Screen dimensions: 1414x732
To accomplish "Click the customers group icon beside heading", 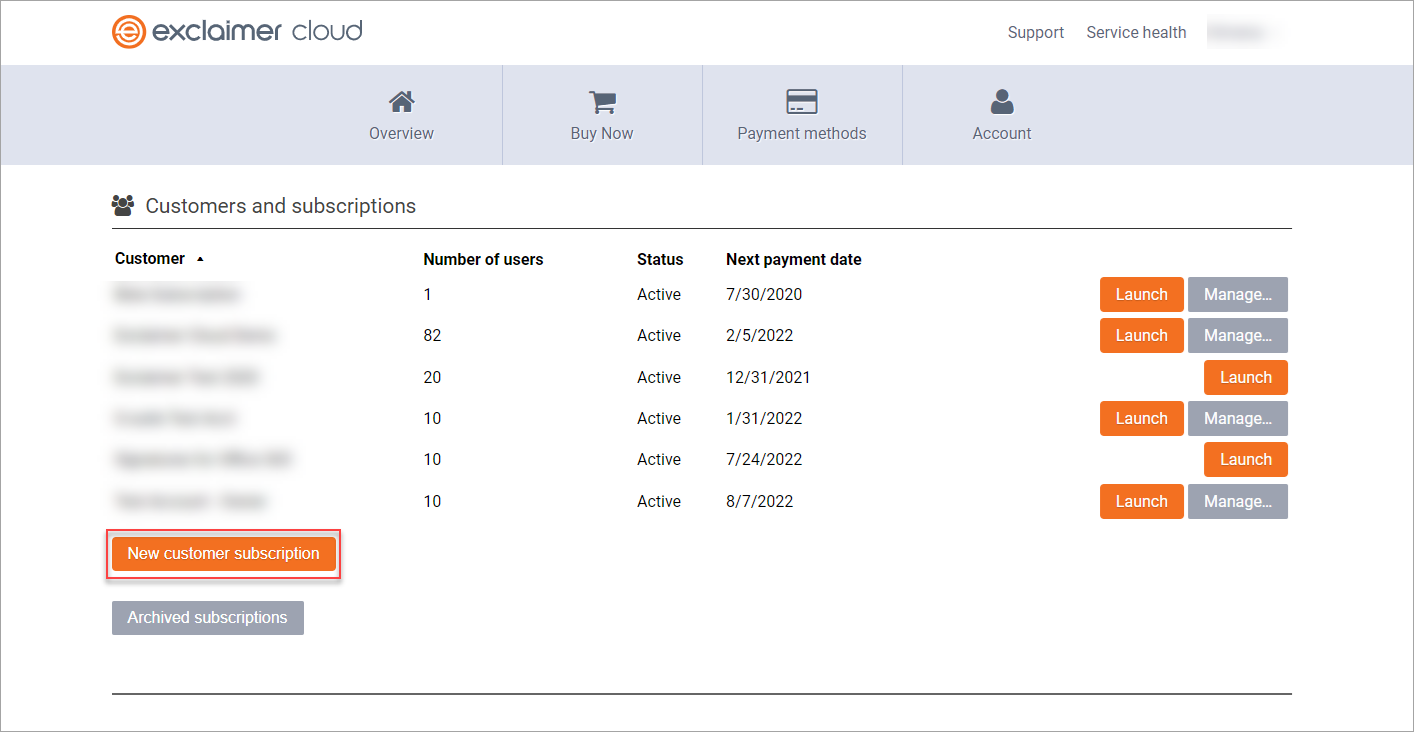I will click(123, 206).
